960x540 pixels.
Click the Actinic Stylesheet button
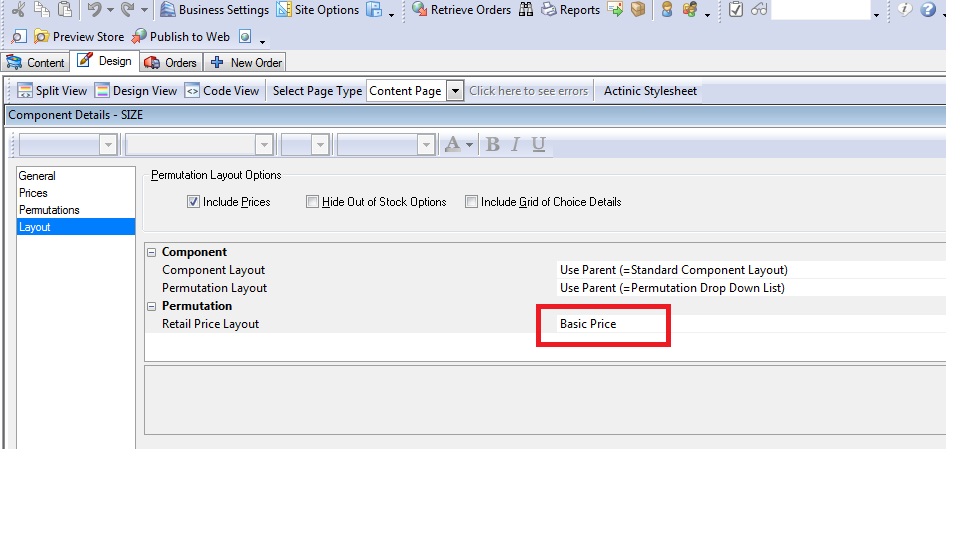[650, 91]
